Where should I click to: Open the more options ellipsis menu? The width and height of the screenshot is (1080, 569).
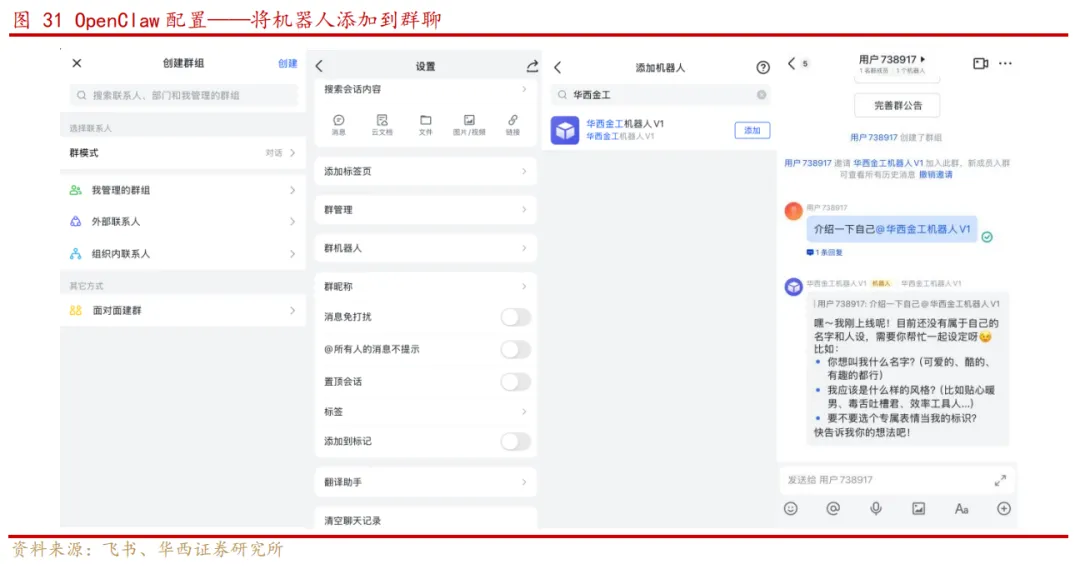coord(1006,63)
